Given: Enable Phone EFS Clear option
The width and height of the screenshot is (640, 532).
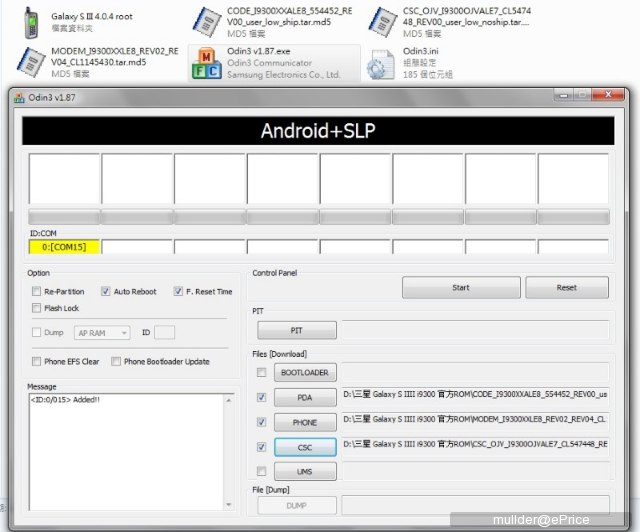Looking at the screenshot, I should click(x=36, y=361).
